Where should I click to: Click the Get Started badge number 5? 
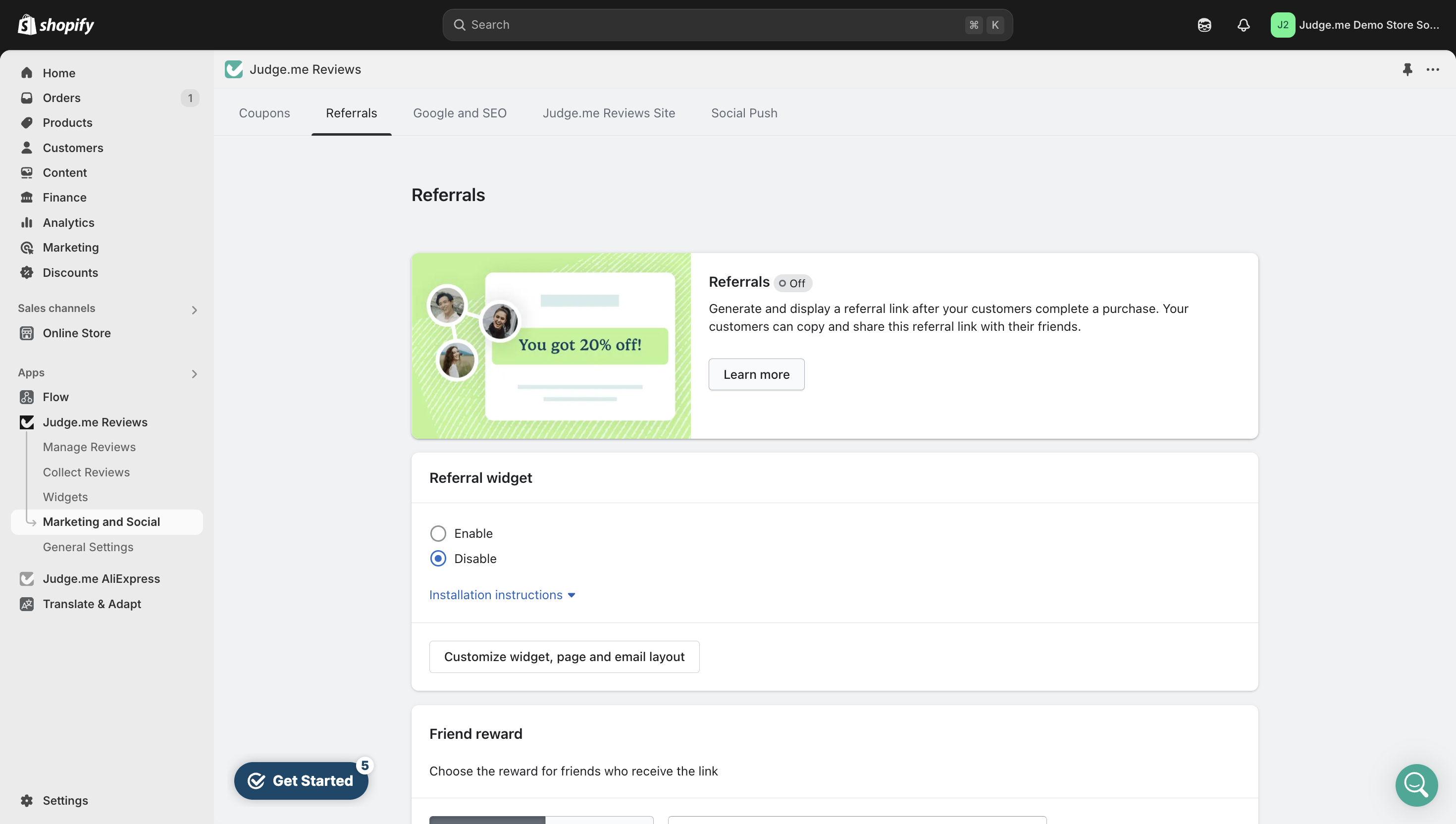(x=365, y=765)
